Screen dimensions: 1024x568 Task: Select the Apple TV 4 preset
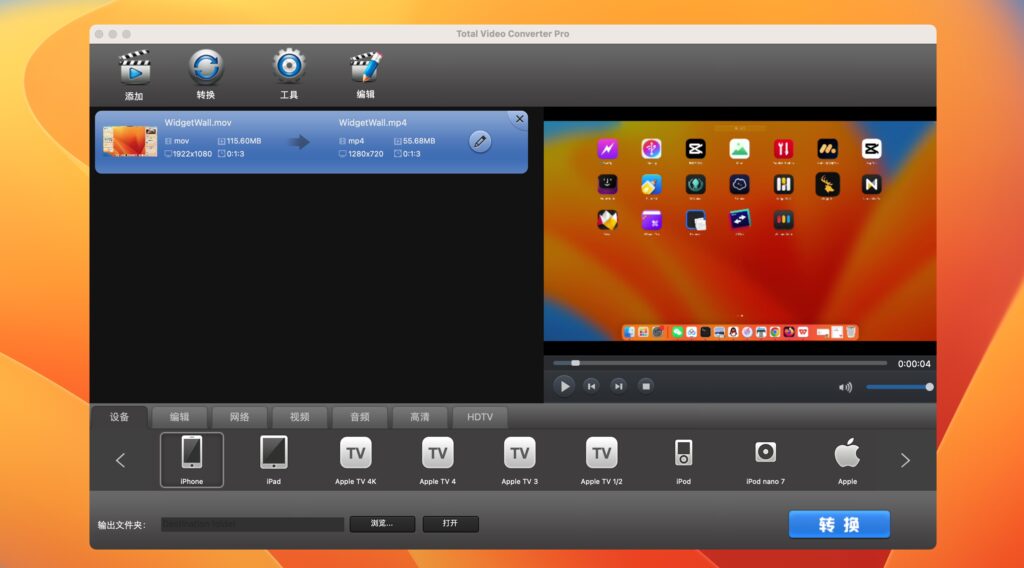(x=438, y=460)
